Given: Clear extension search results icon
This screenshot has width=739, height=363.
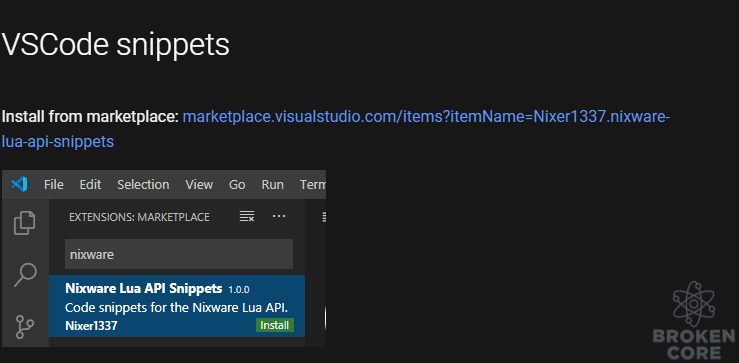Looking at the screenshot, I should 247,217.
